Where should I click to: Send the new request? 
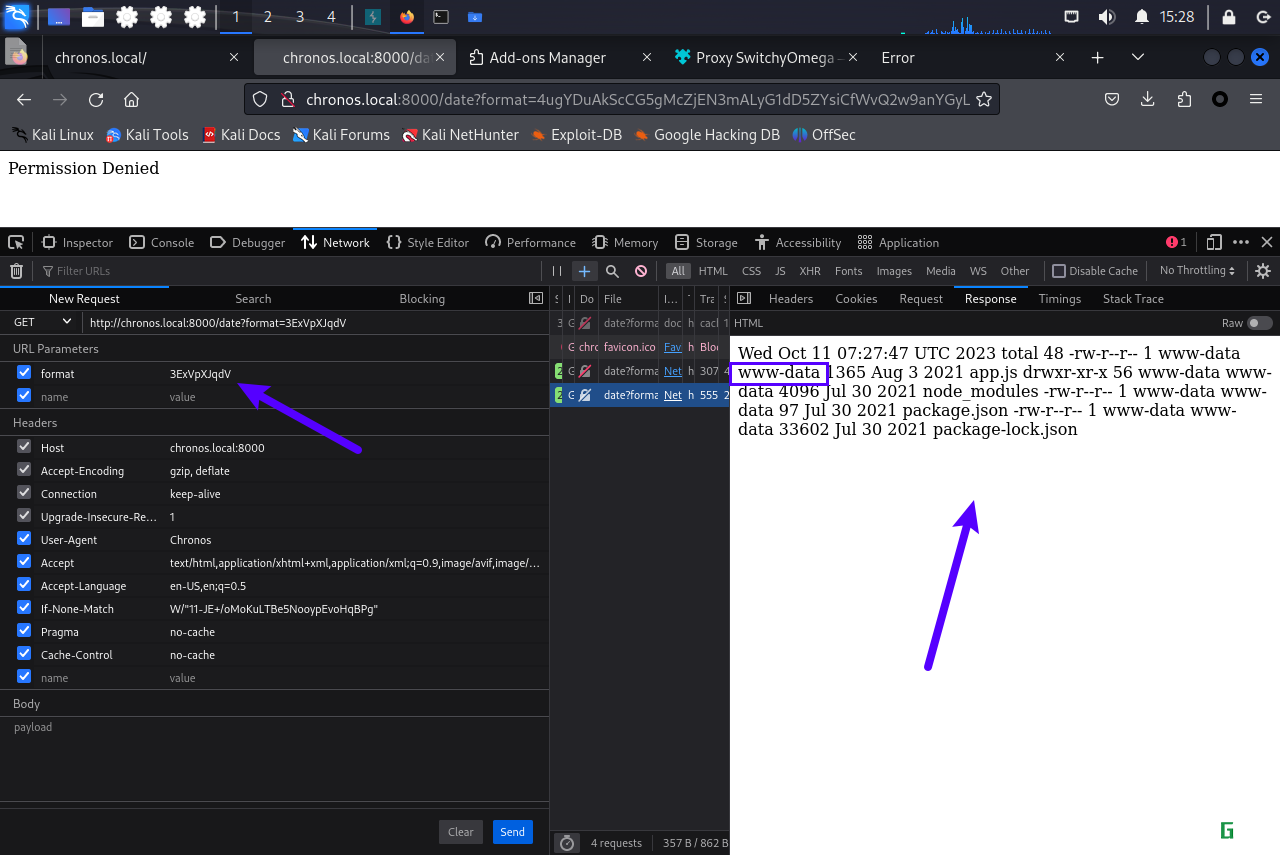[x=513, y=832]
